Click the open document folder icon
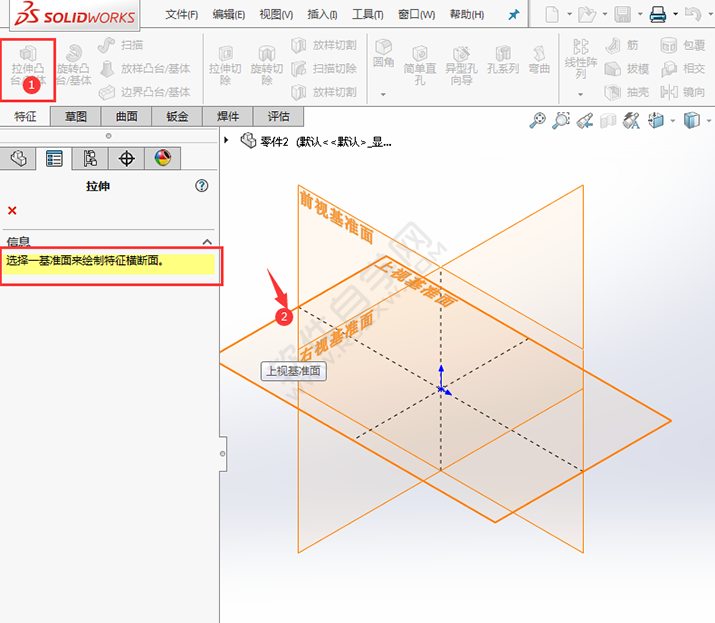The height and width of the screenshot is (623, 715). (x=587, y=15)
